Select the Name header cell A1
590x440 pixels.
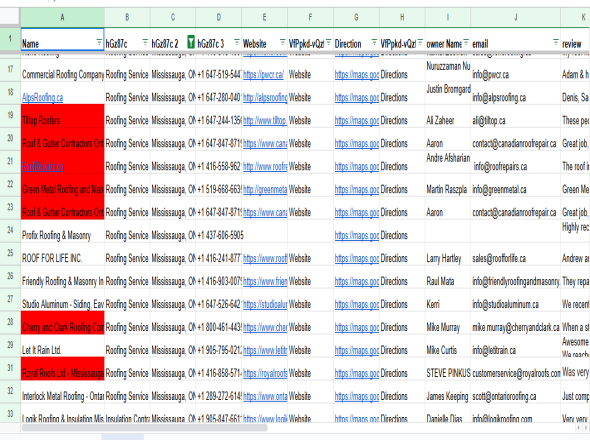[62, 40]
